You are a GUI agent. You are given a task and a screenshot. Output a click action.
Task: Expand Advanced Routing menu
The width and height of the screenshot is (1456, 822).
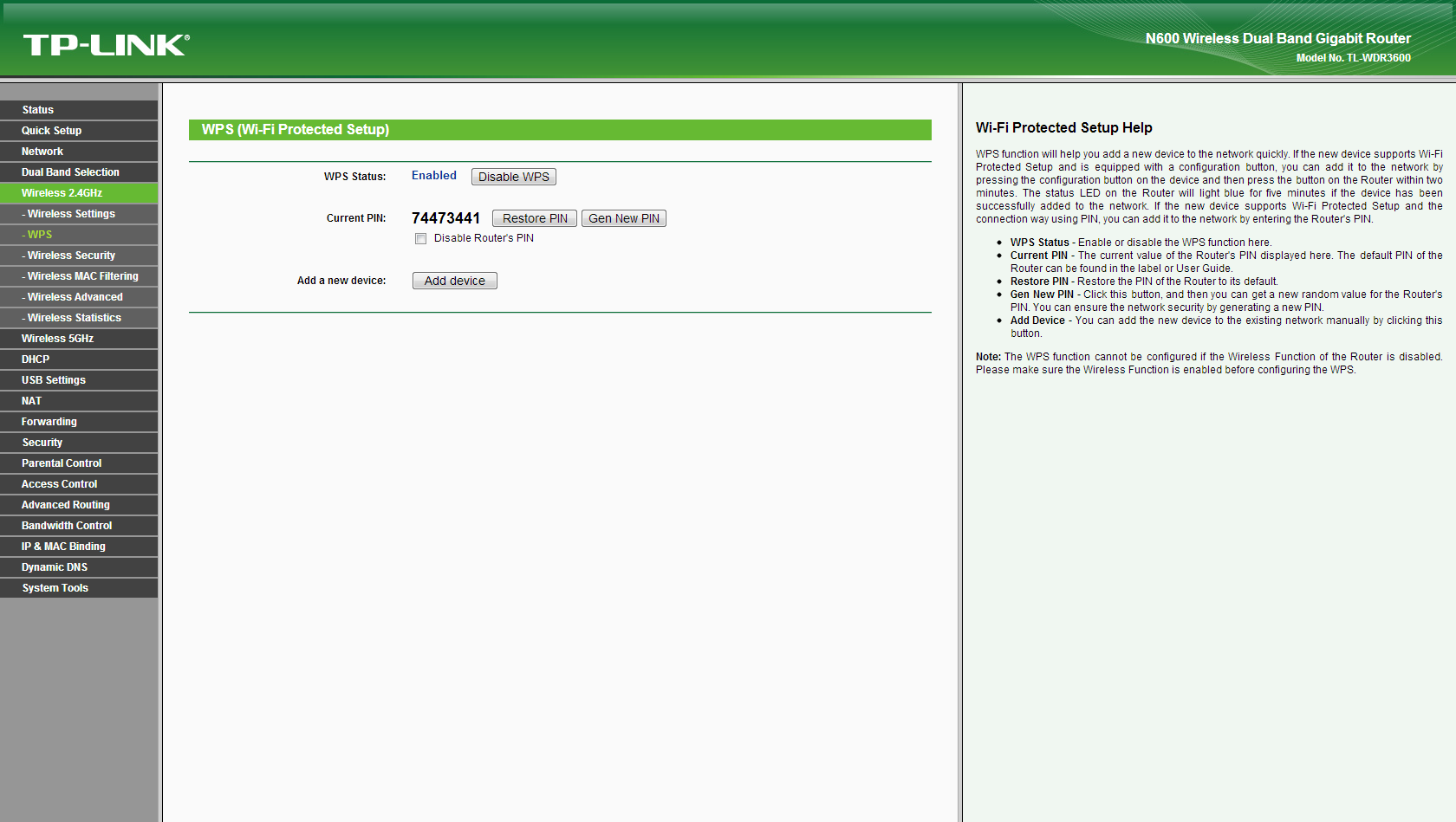[x=79, y=505]
